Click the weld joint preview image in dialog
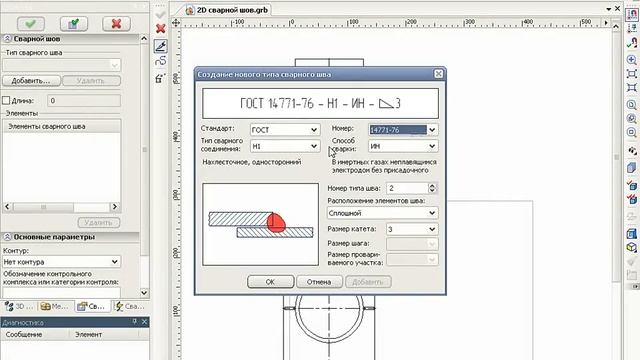This screenshot has height=360, width=640. pyautogui.click(x=260, y=224)
